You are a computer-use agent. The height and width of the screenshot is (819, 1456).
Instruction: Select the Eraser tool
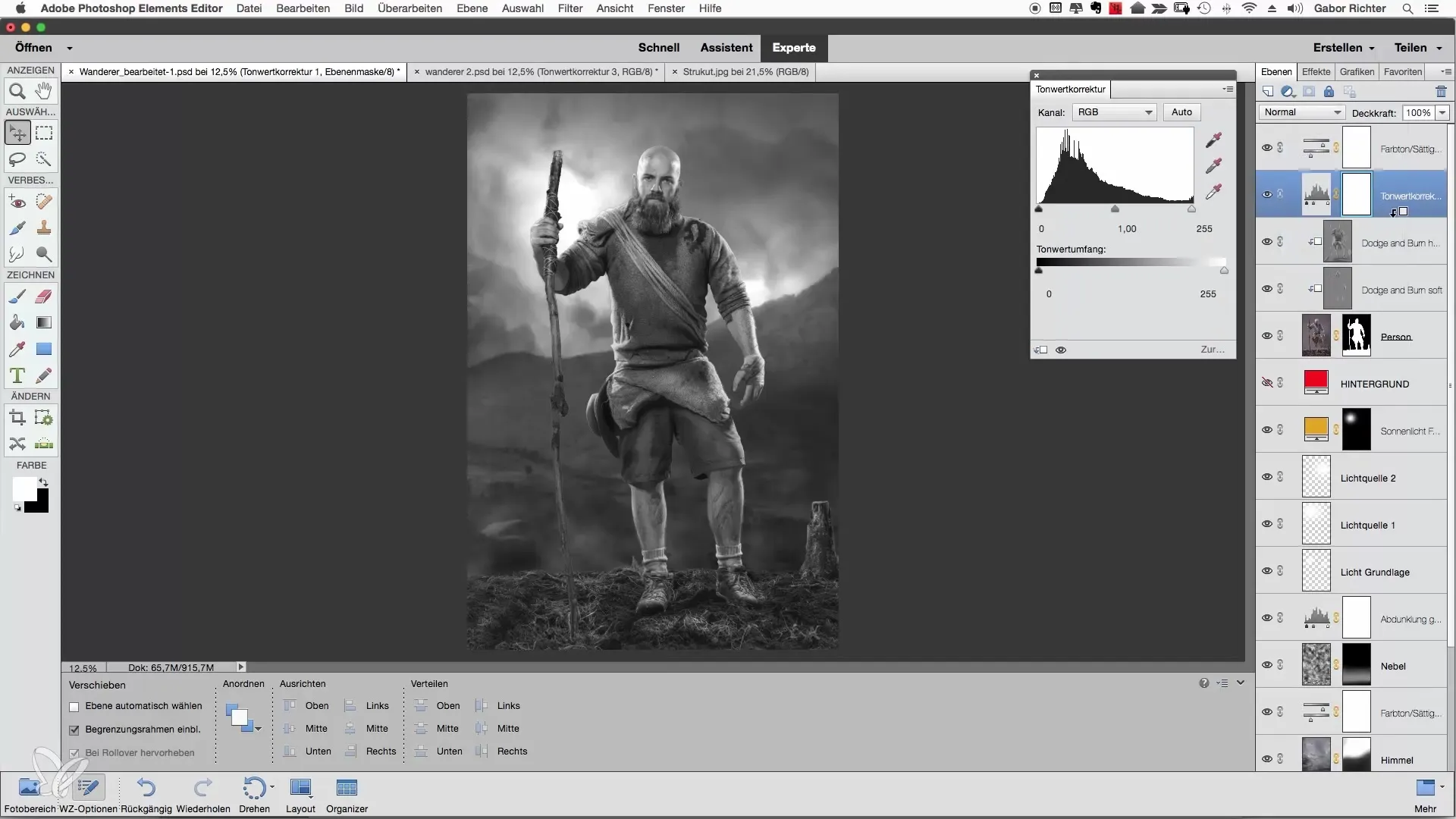tap(44, 297)
